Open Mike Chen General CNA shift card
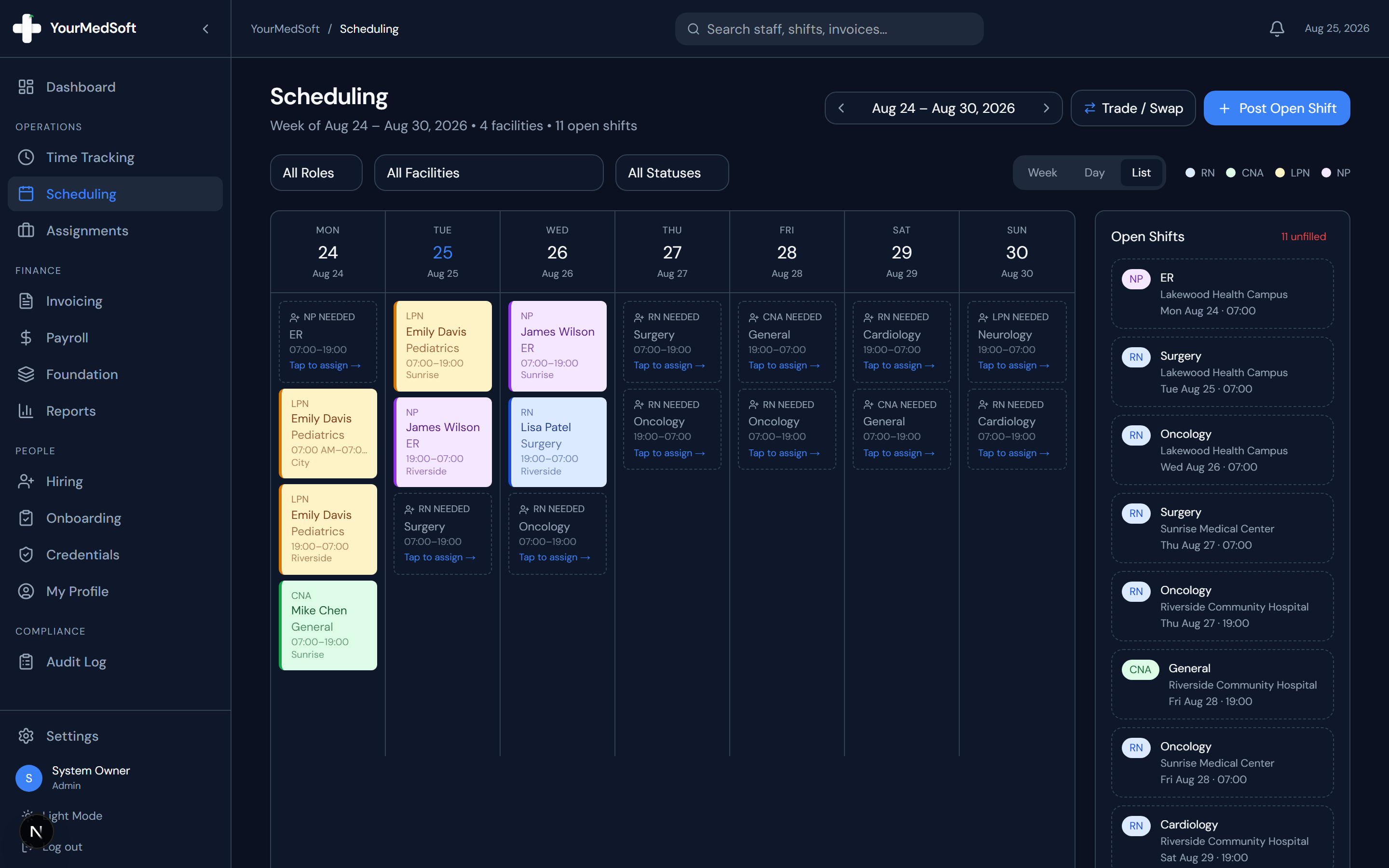This screenshot has height=868, width=1389. tap(328, 625)
